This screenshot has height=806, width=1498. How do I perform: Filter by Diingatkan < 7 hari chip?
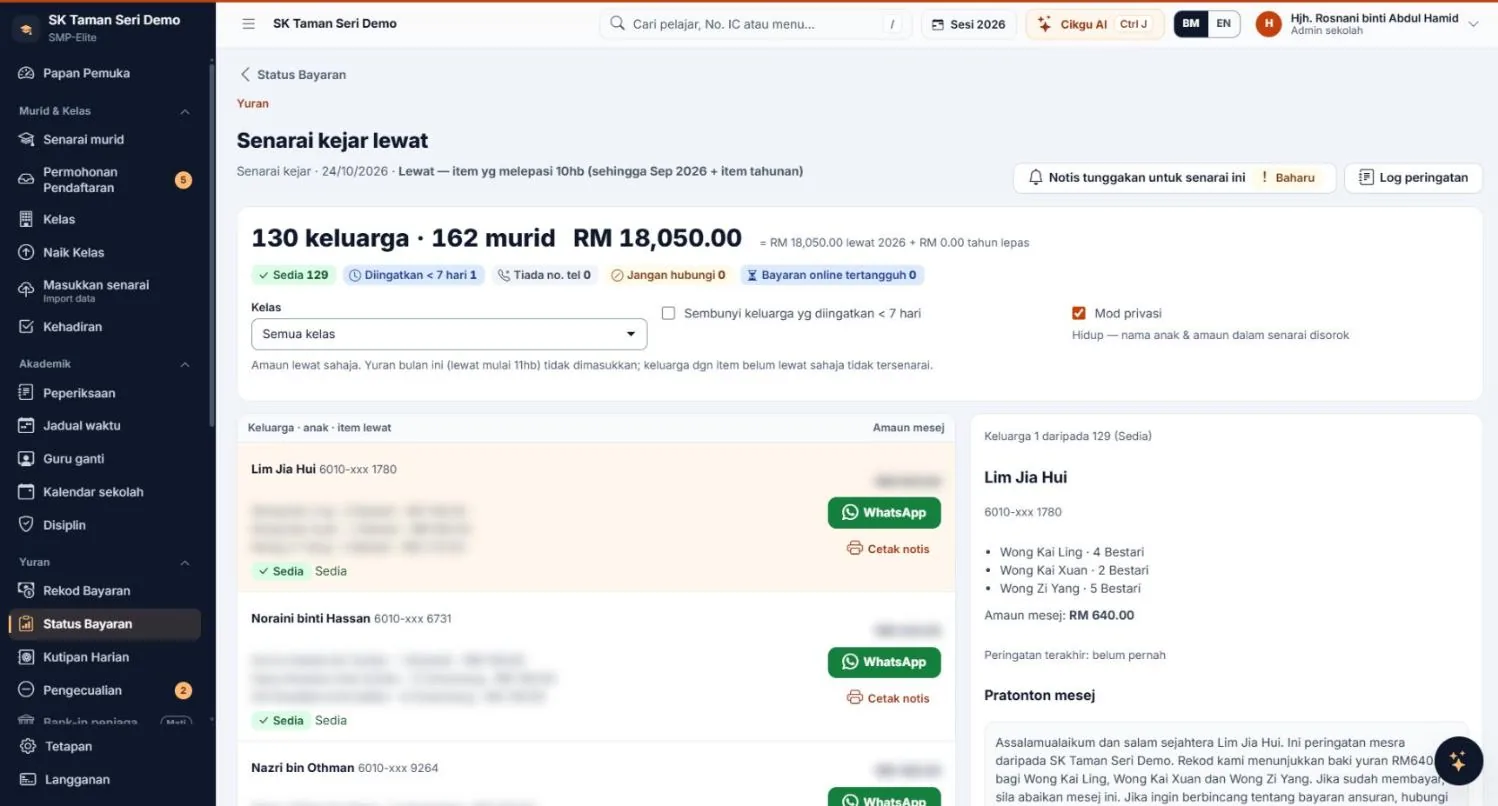point(414,275)
